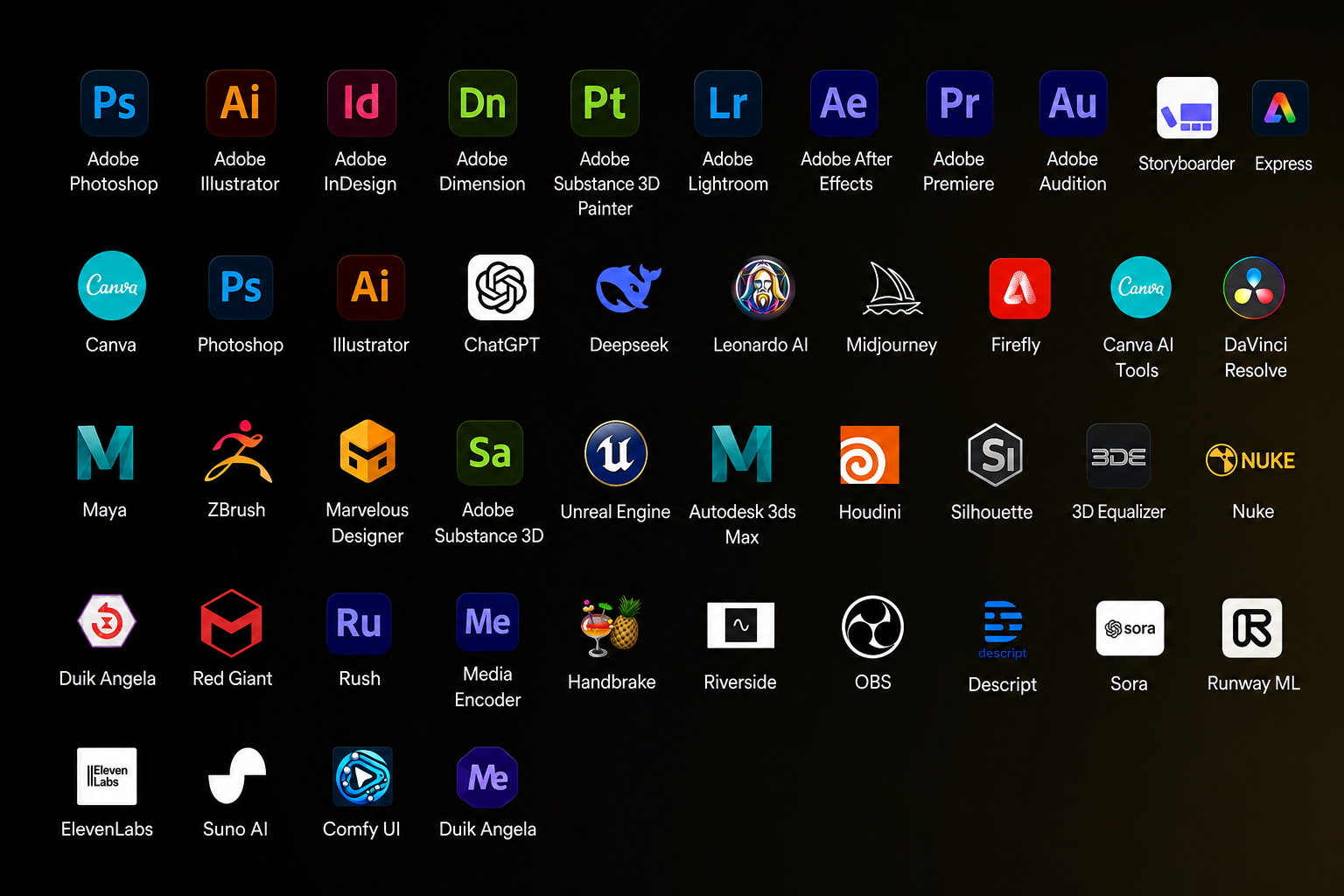The width and height of the screenshot is (1344, 896).
Task: Click the red Firefly icon
Action: click(1019, 289)
